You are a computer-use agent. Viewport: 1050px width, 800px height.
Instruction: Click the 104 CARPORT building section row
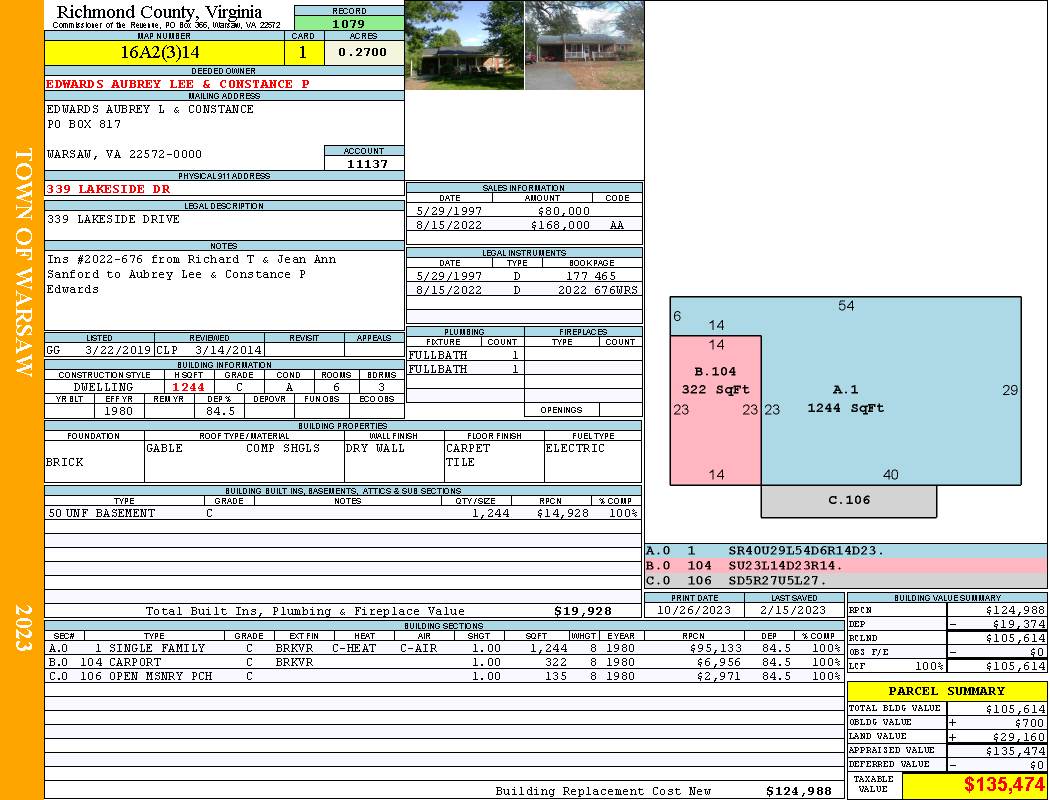click(445, 662)
